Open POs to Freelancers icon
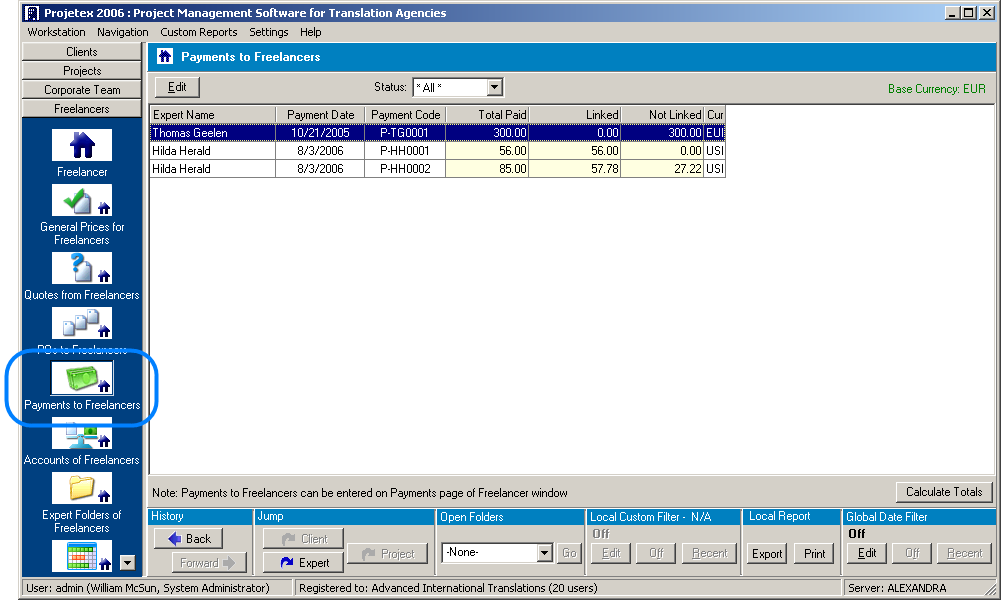This screenshot has width=1001, height=600. [82, 324]
